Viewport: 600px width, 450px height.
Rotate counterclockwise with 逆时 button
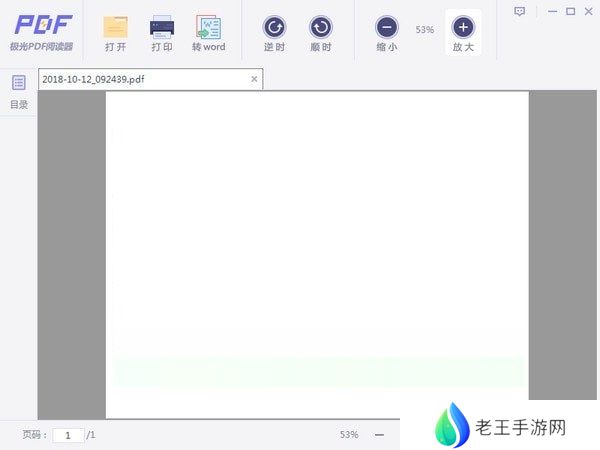click(x=274, y=33)
